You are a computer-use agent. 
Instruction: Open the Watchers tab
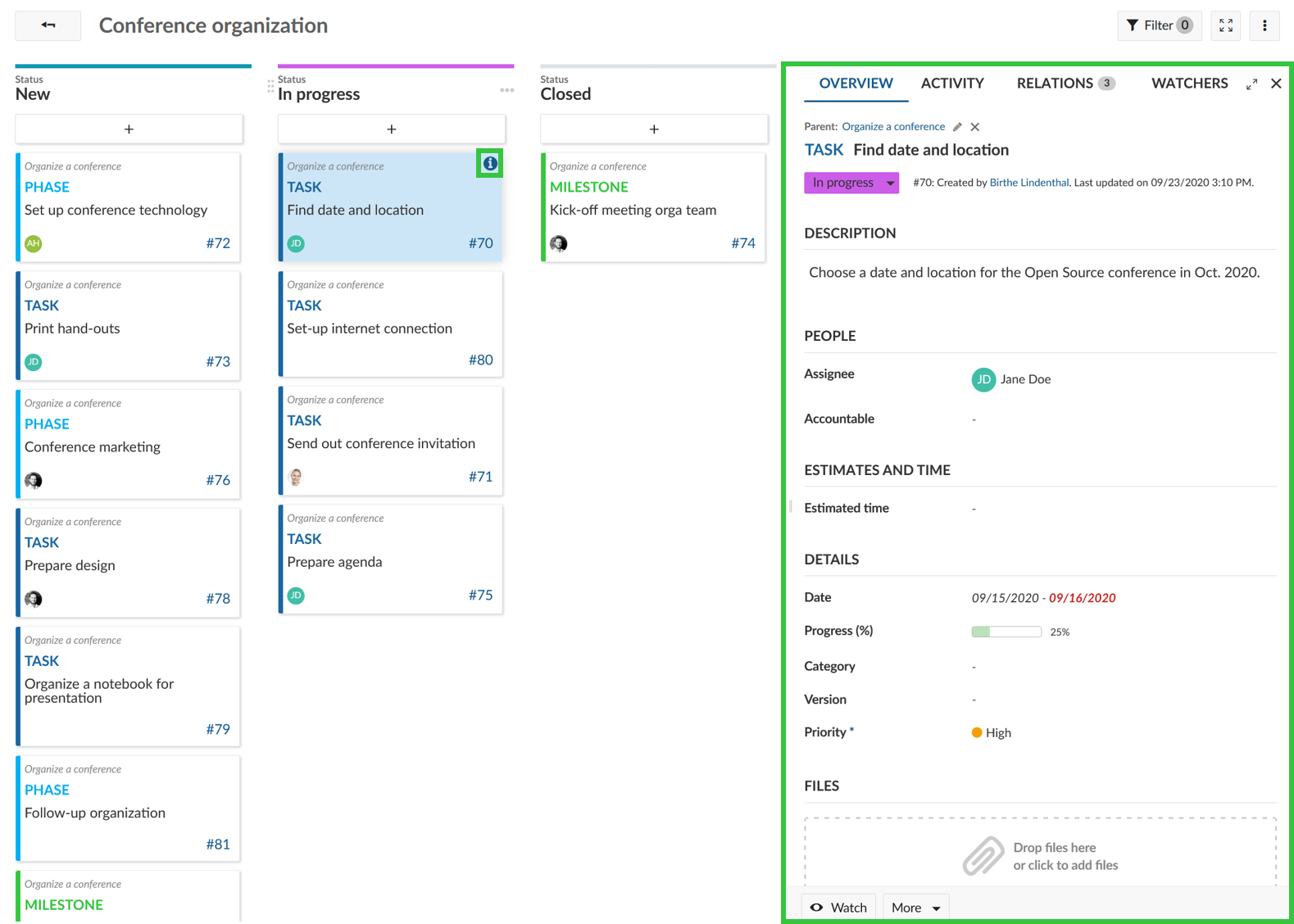pyautogui.click(x=1188, y=84)
